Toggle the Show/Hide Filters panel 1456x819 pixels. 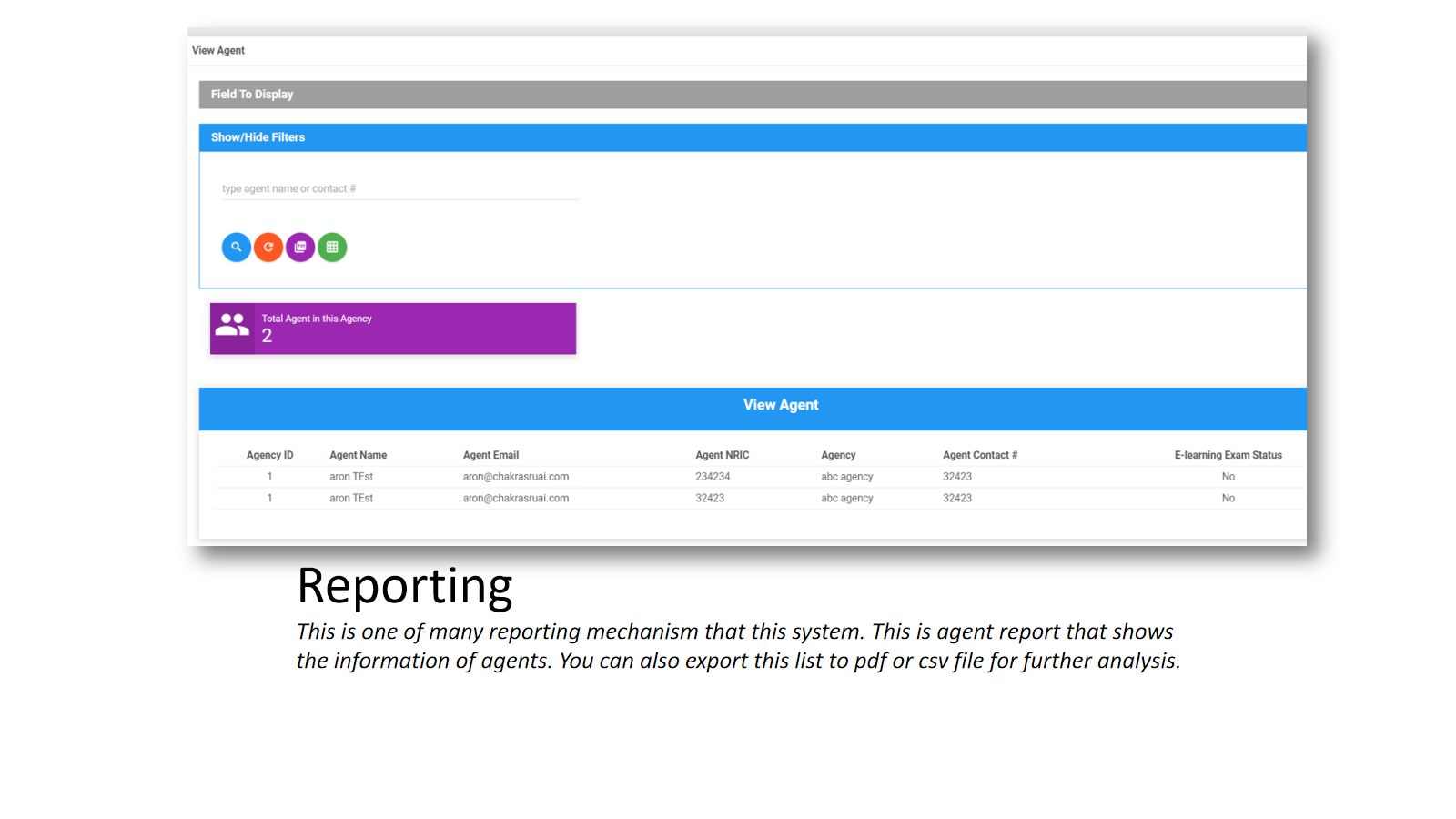[753, 137]
